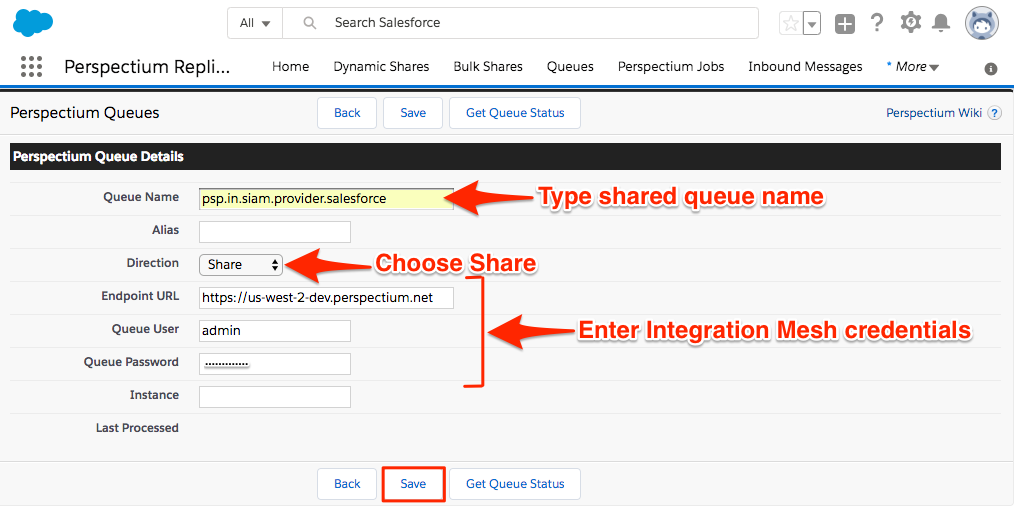The height and width of the screenshot is (514, 1014).
Task: Click the Perspectium Queues page title
Action: [85, 113]
